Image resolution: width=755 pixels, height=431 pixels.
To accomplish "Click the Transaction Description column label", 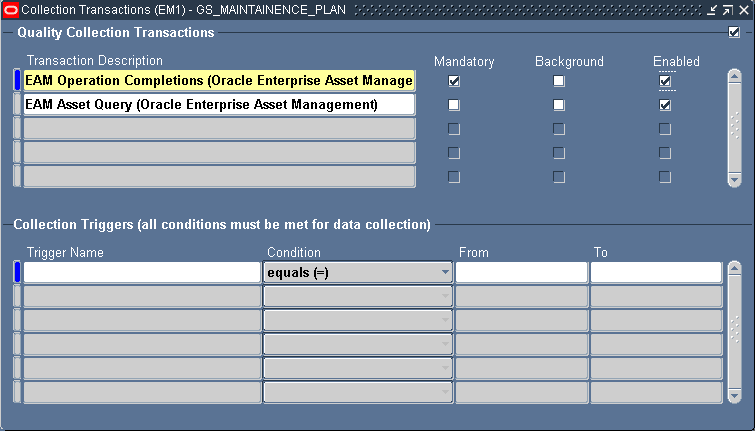I will tap(95, 61).
